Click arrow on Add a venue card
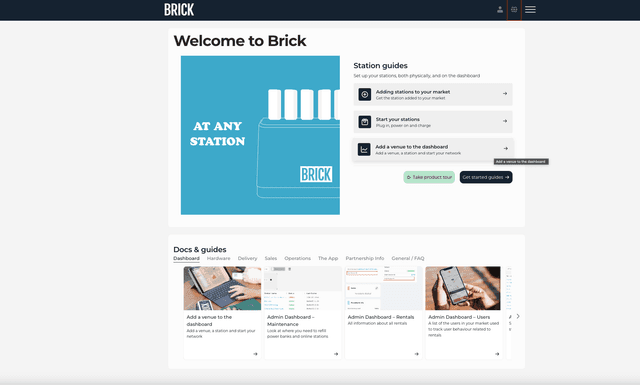This screenshot has height=385, width=640. coord(255,354)
